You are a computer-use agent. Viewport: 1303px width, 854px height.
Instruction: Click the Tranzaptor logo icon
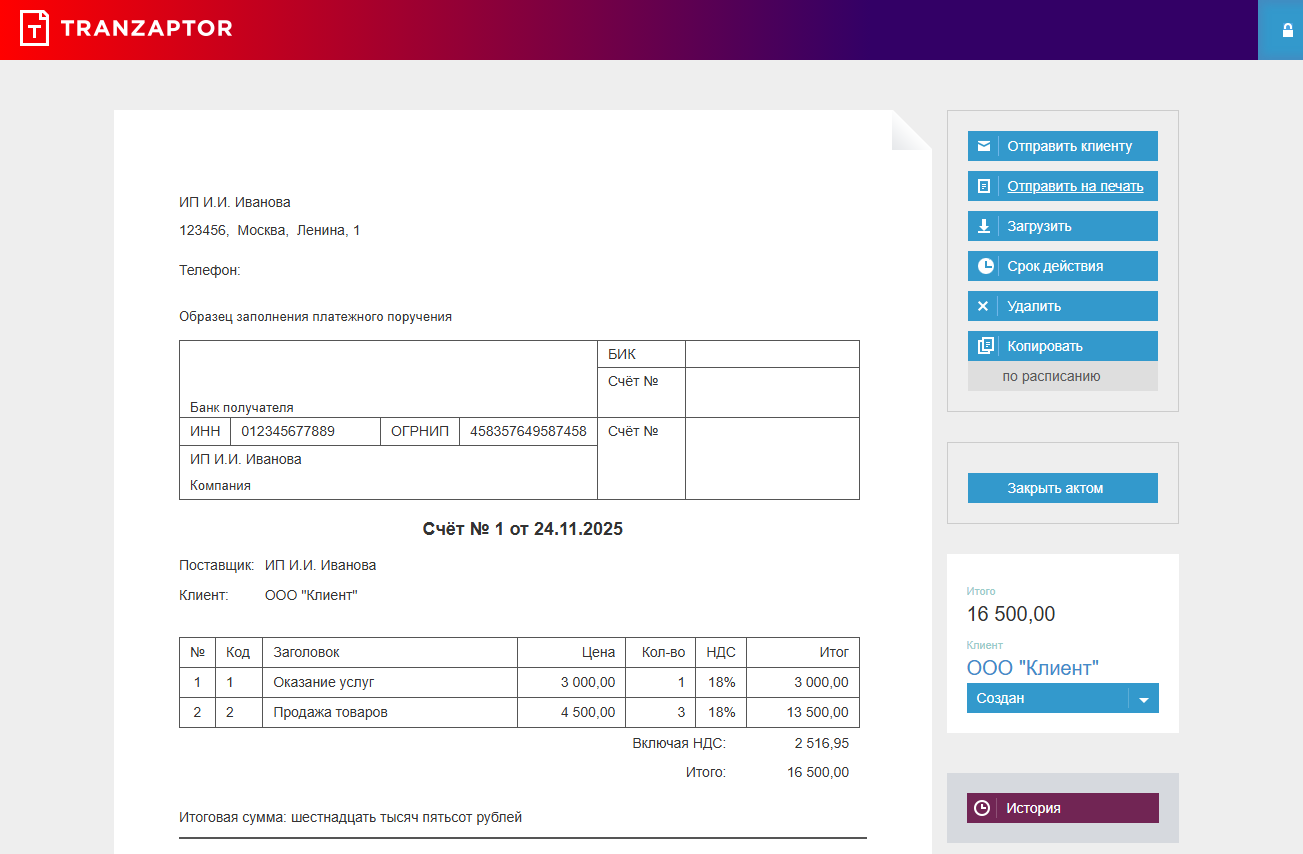tap(34, 28)
